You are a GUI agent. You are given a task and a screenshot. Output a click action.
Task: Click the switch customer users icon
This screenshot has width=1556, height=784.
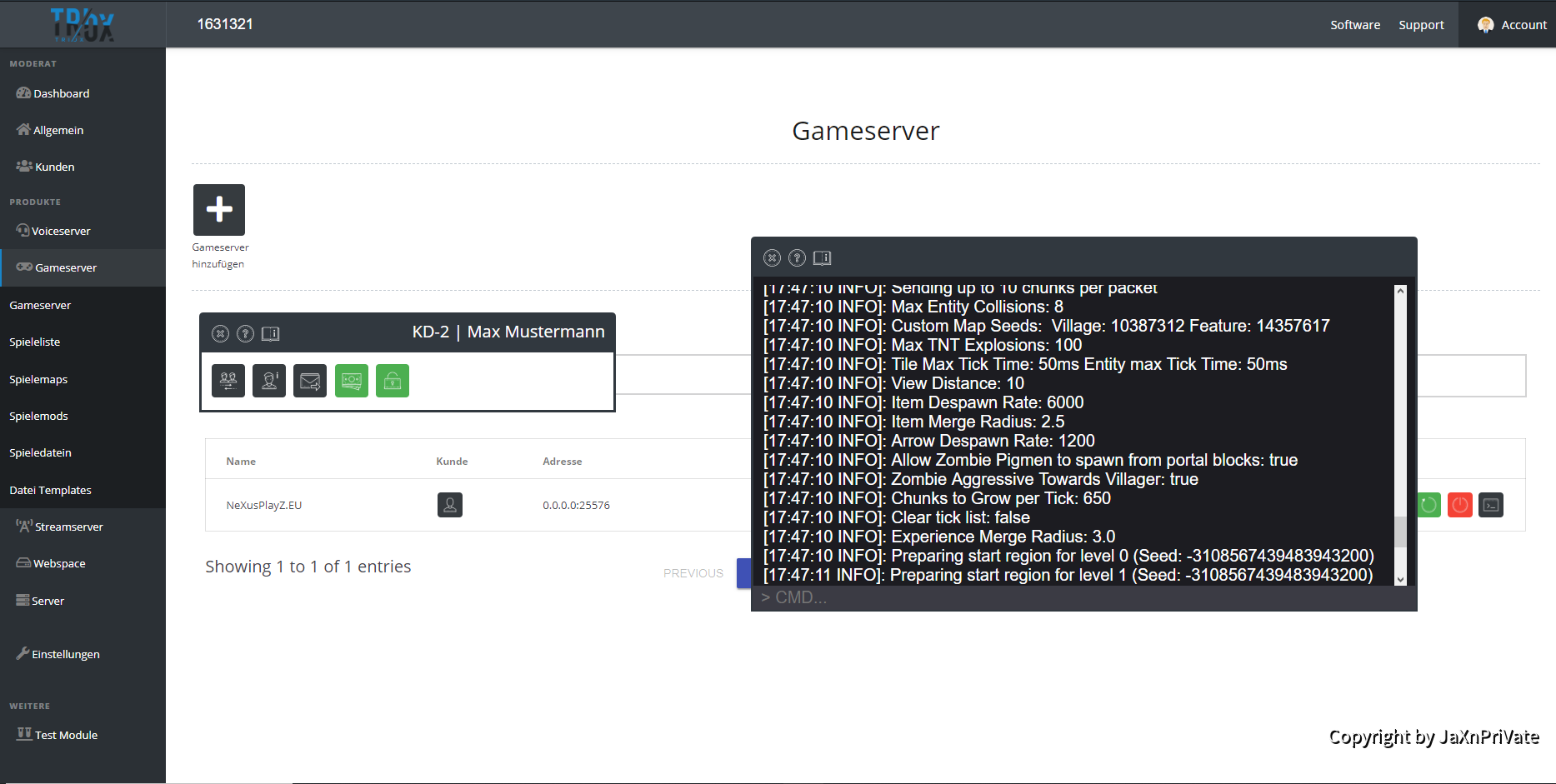tap(228, 382)
